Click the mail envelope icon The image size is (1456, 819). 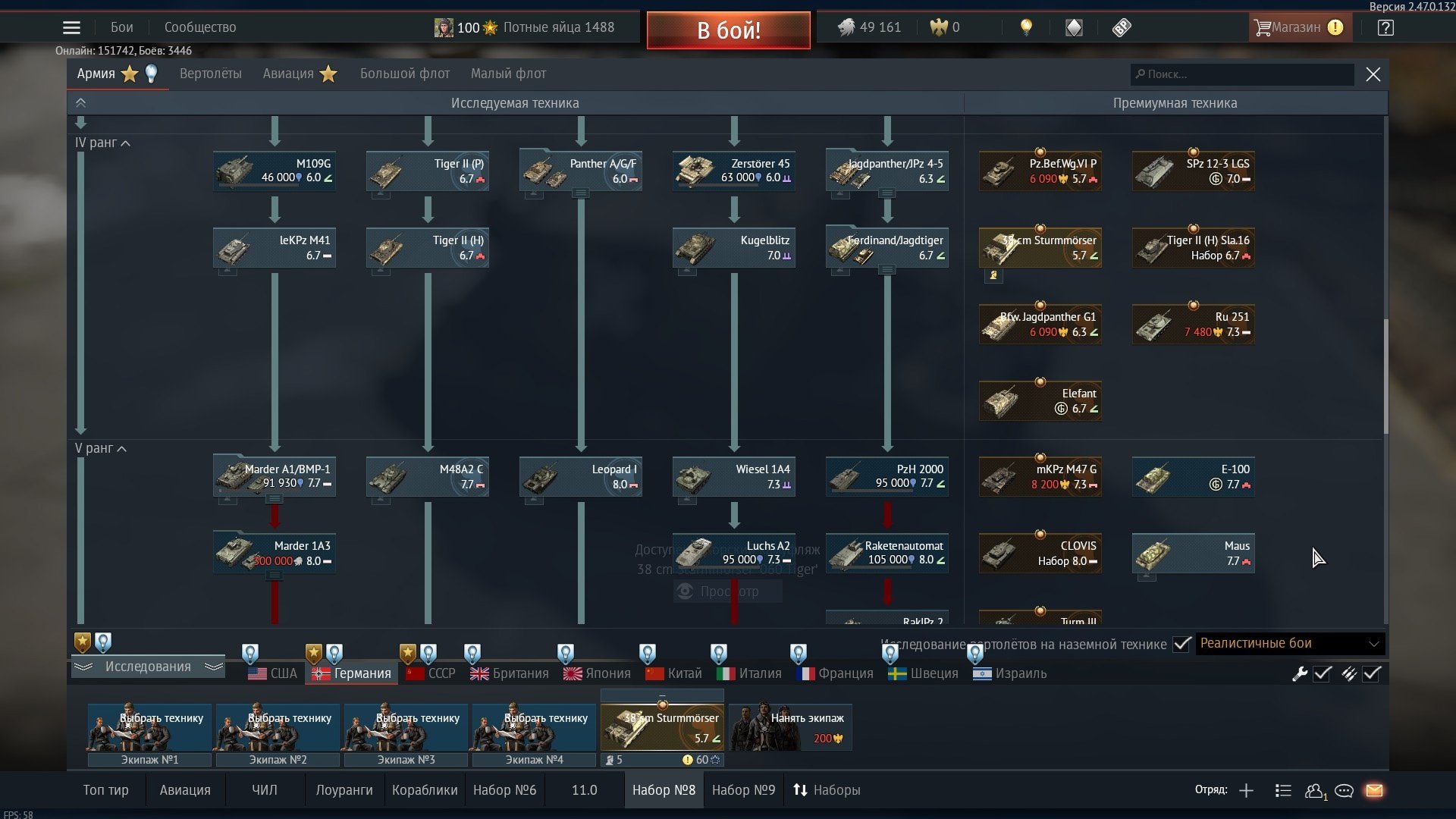(1374, 791)
